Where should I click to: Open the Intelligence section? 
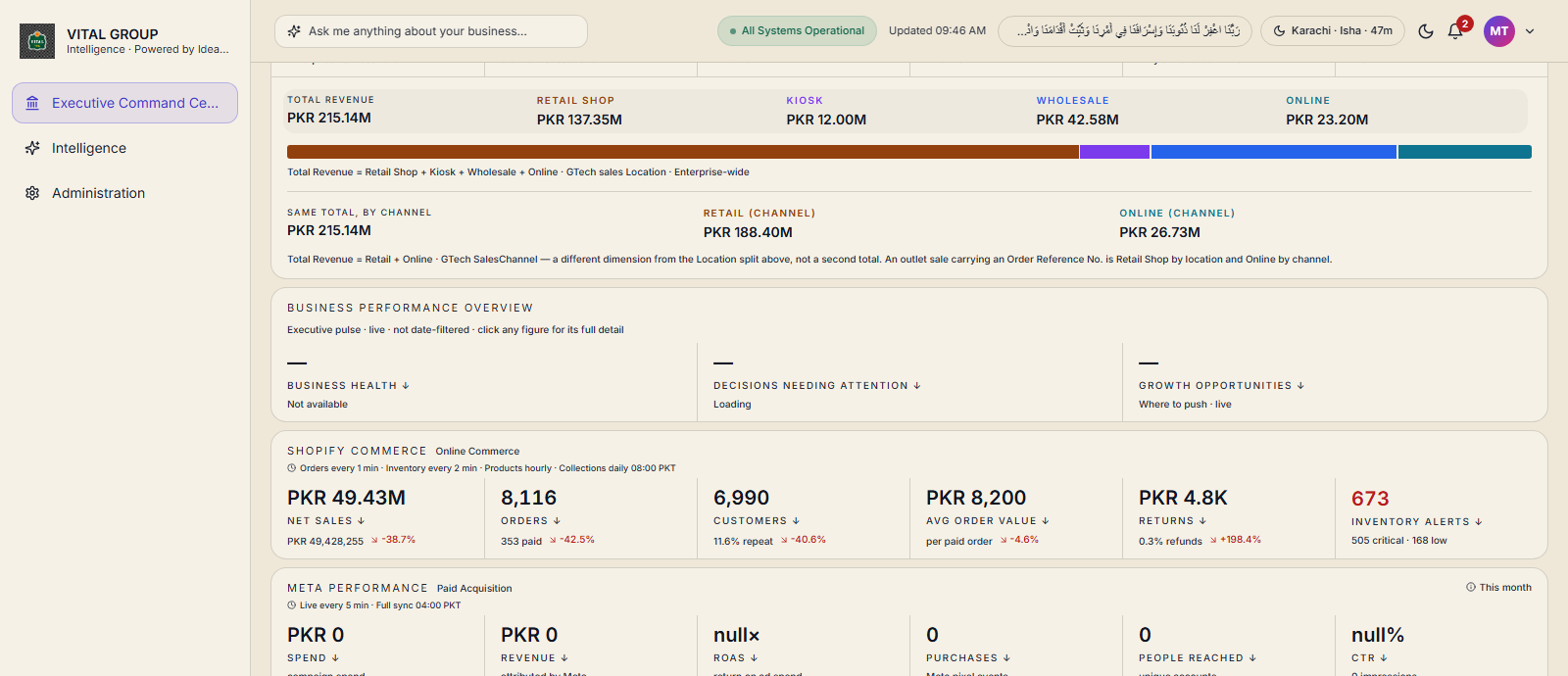(124, 148)
